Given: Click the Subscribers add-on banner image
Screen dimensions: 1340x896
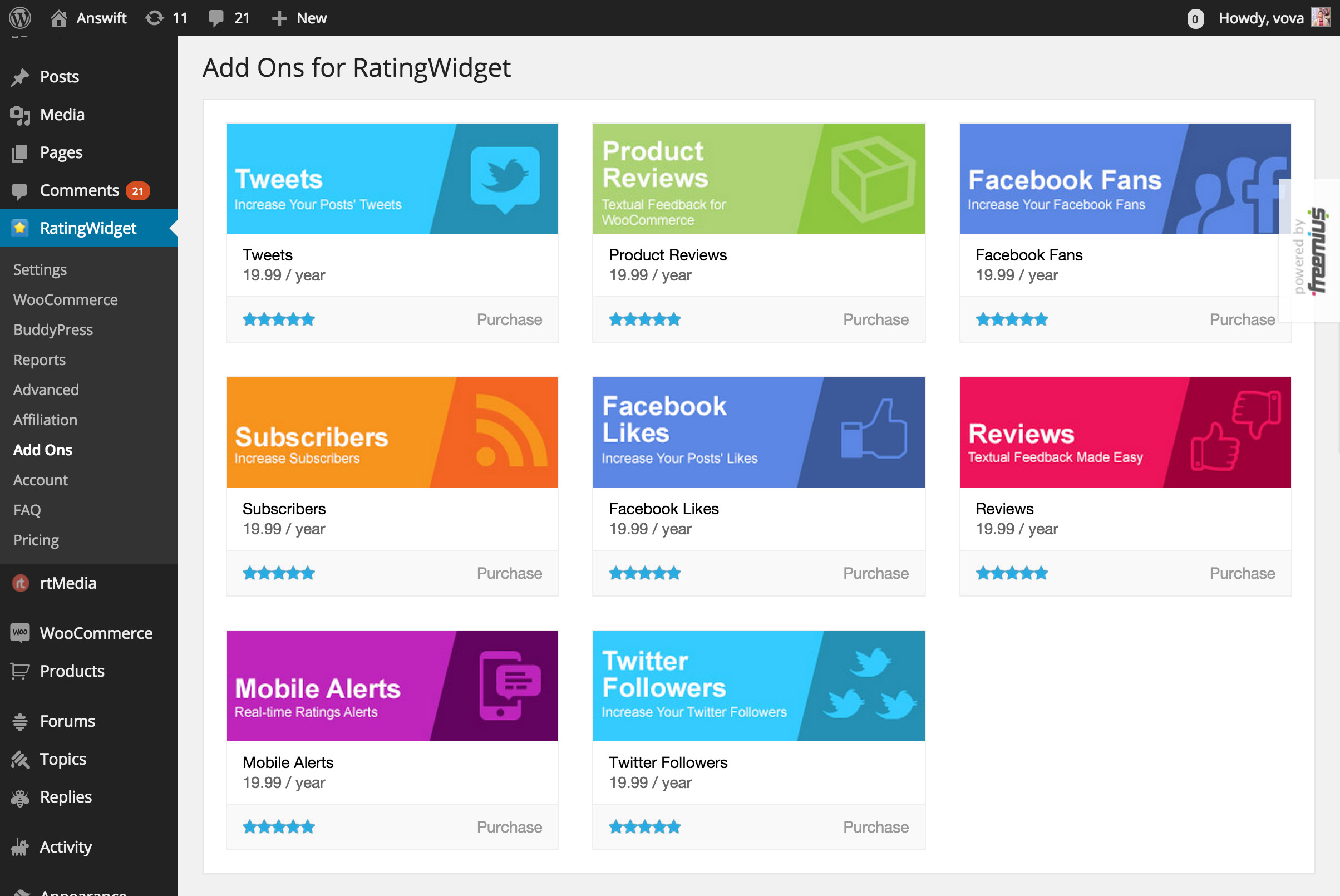Looking at the screenshot, I should (392, 432).
